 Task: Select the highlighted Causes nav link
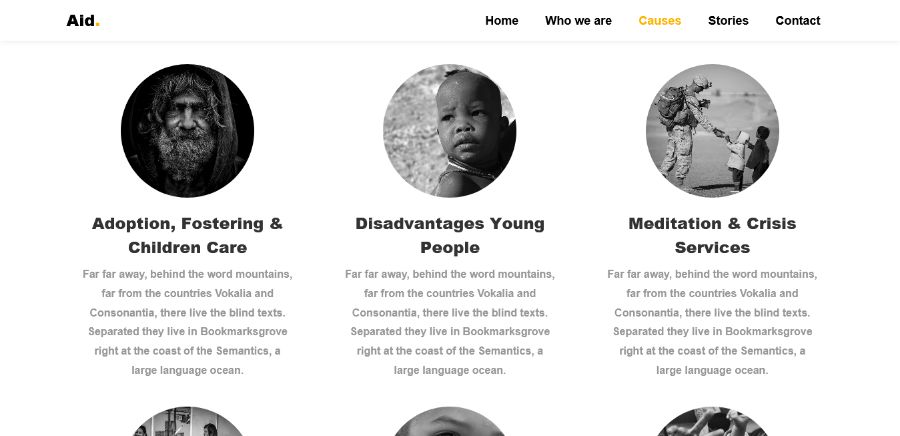660,21
